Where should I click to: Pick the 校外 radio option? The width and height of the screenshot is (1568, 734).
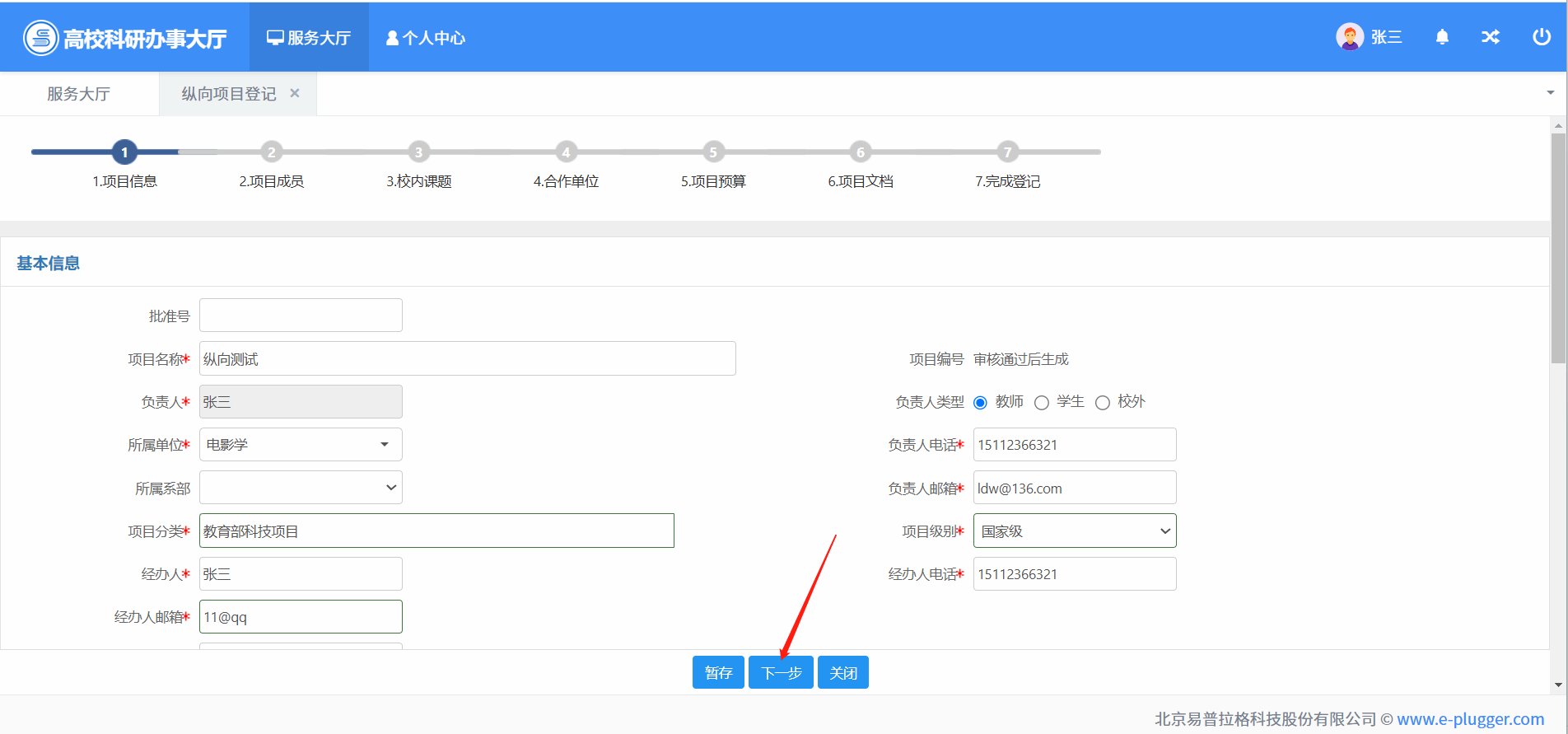[1103, 403]
